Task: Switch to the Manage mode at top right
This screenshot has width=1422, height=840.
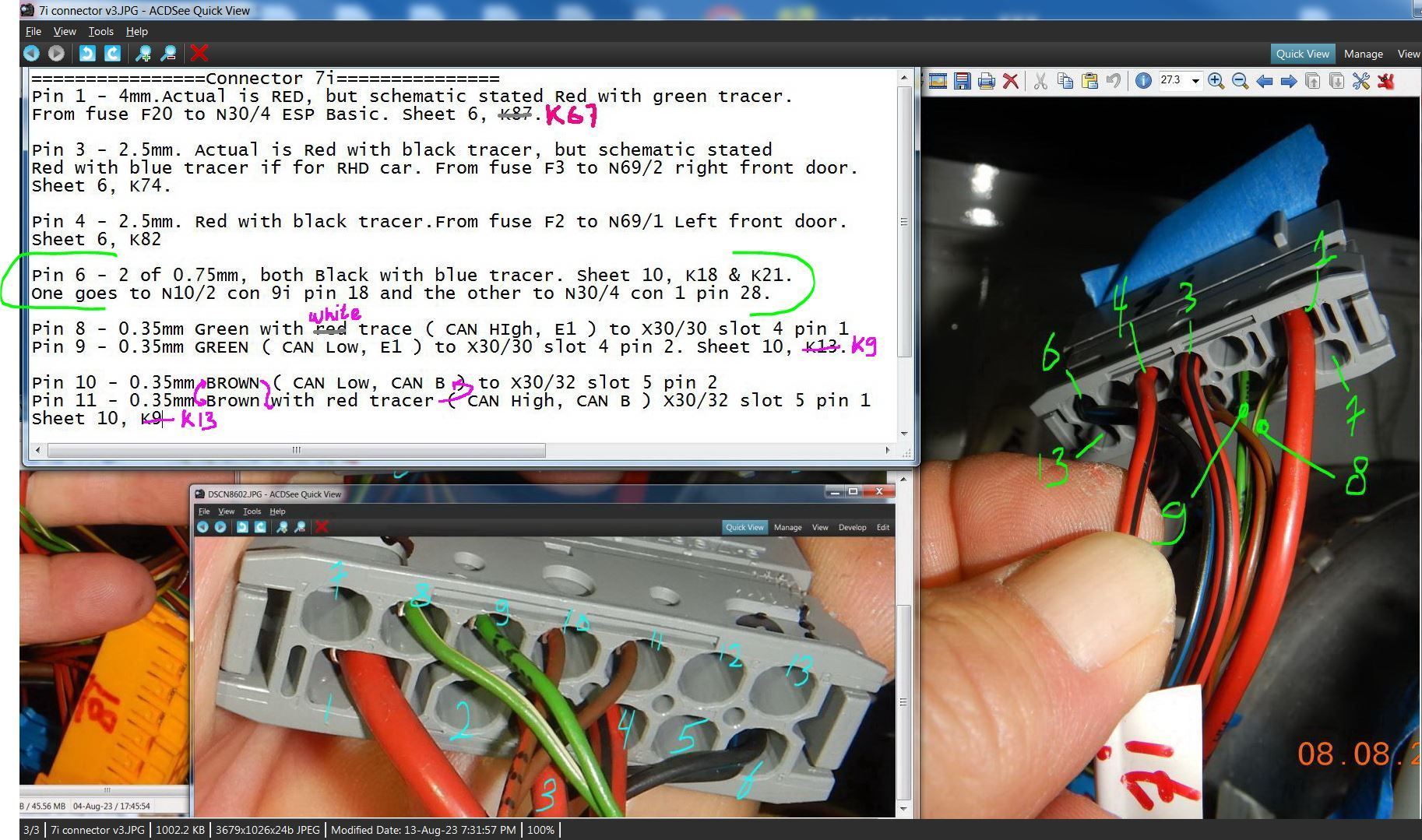Action: (1363, 54)
